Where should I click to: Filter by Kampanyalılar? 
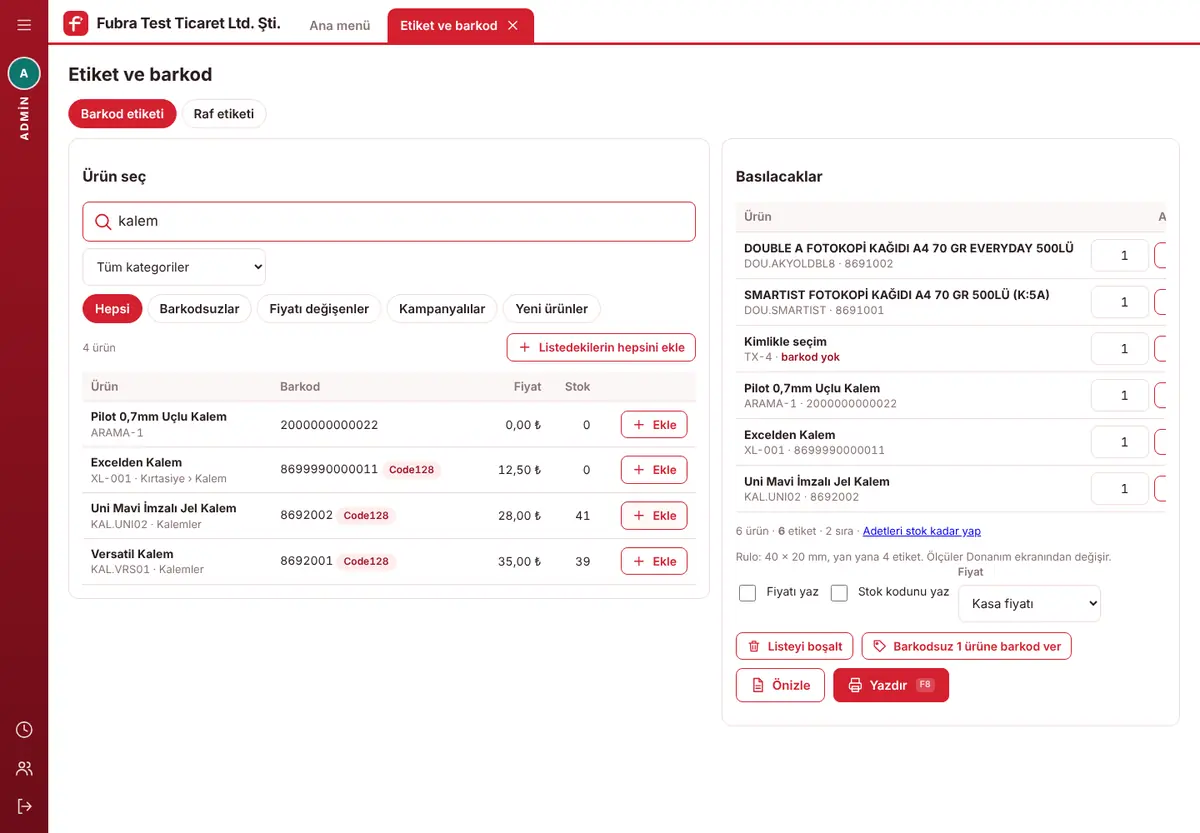pos(442,309)
